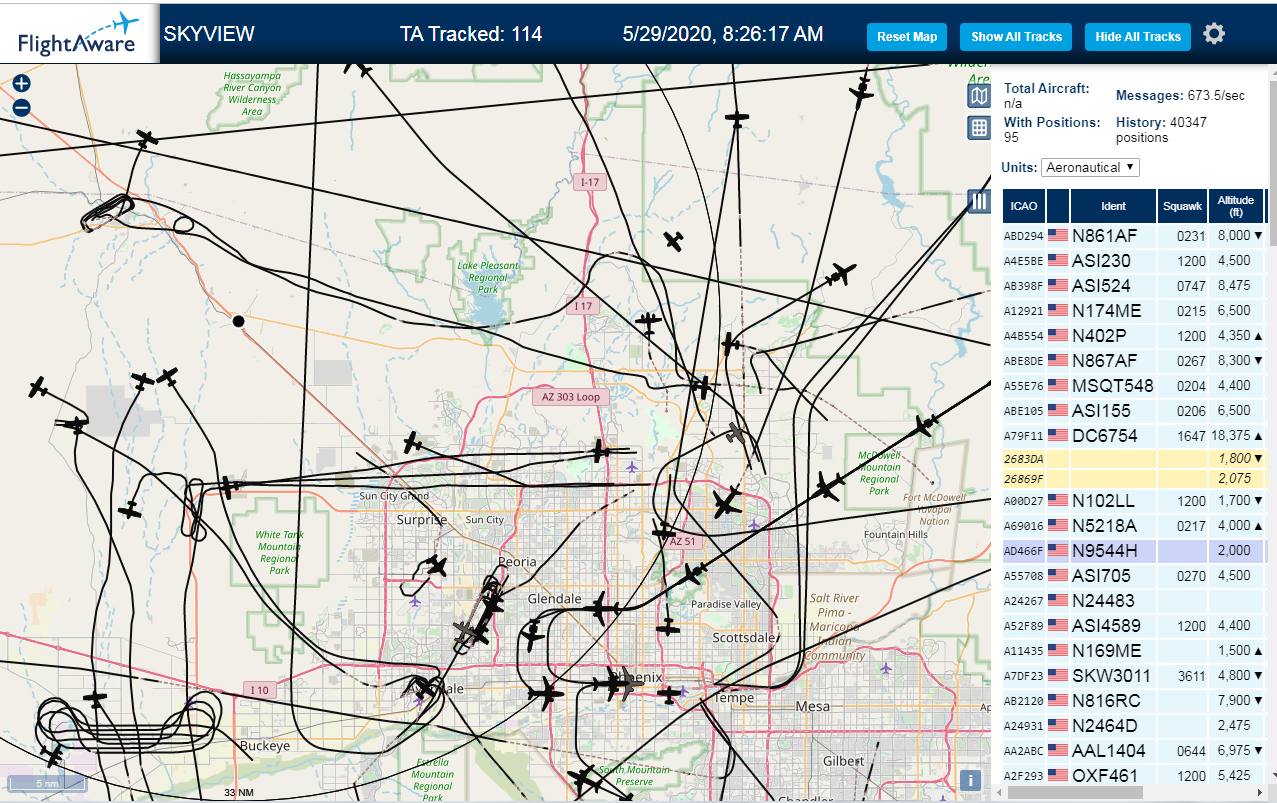Click the Reset Map button
1277x803 pixels.
coord(907,37)
